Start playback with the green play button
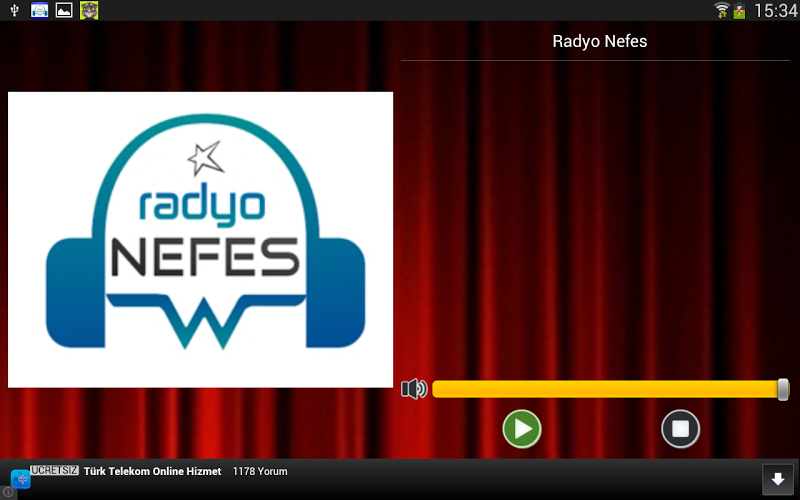This screenshot has height=500, width=800. (521, 429)
